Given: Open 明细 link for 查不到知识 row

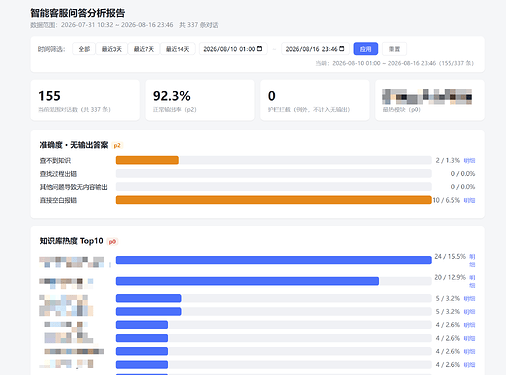Looking at the screenshot, I should tap(469, 161).
